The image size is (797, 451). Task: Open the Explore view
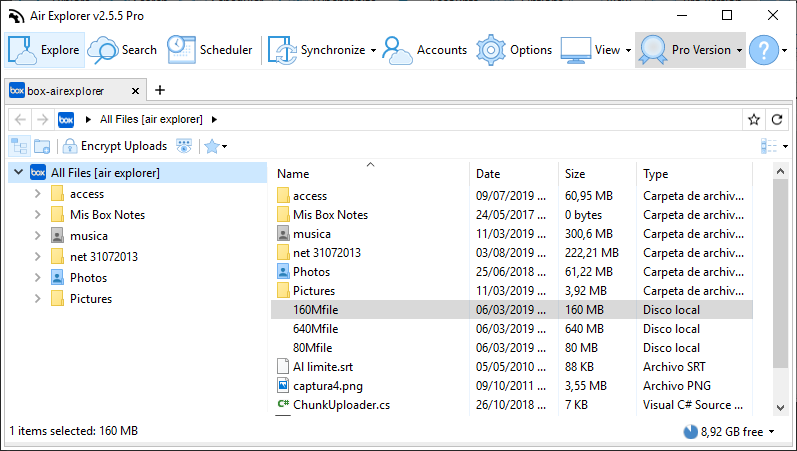(45, 50)
